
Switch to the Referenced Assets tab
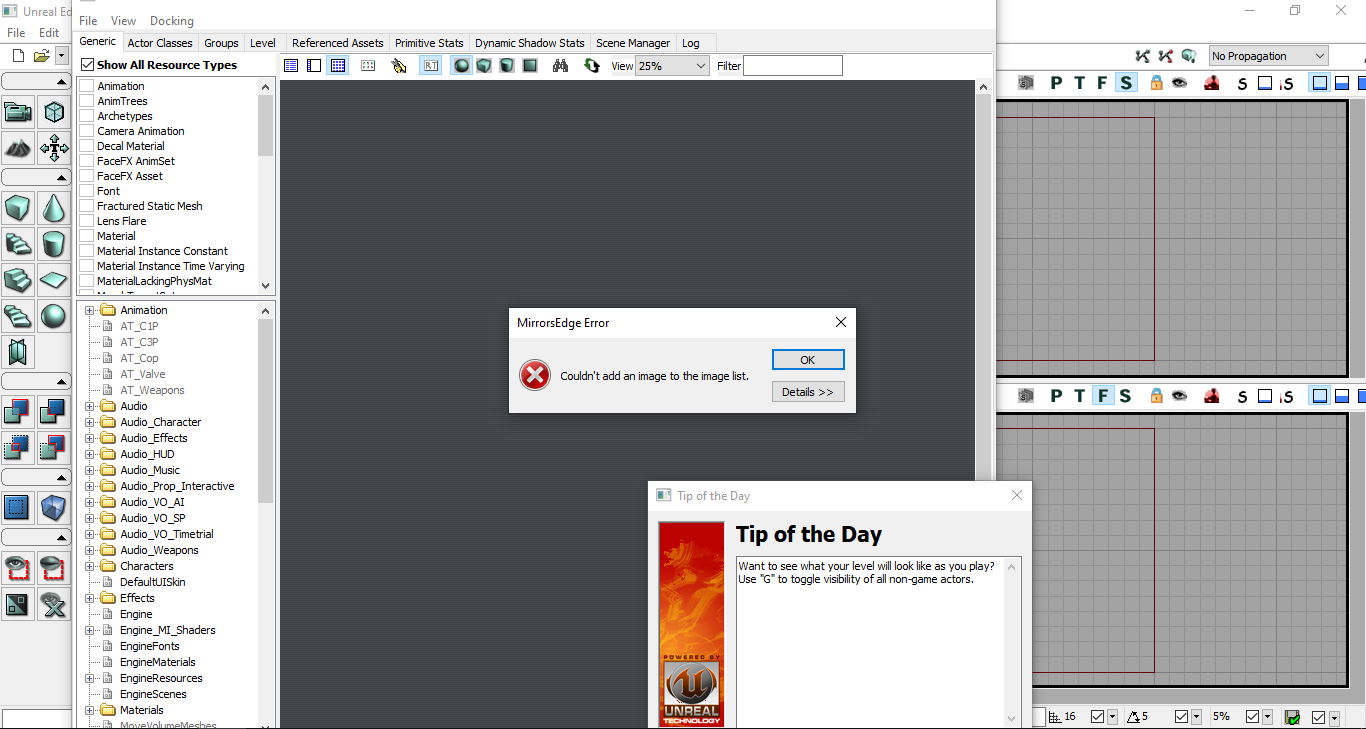click(x=338, y=43)
